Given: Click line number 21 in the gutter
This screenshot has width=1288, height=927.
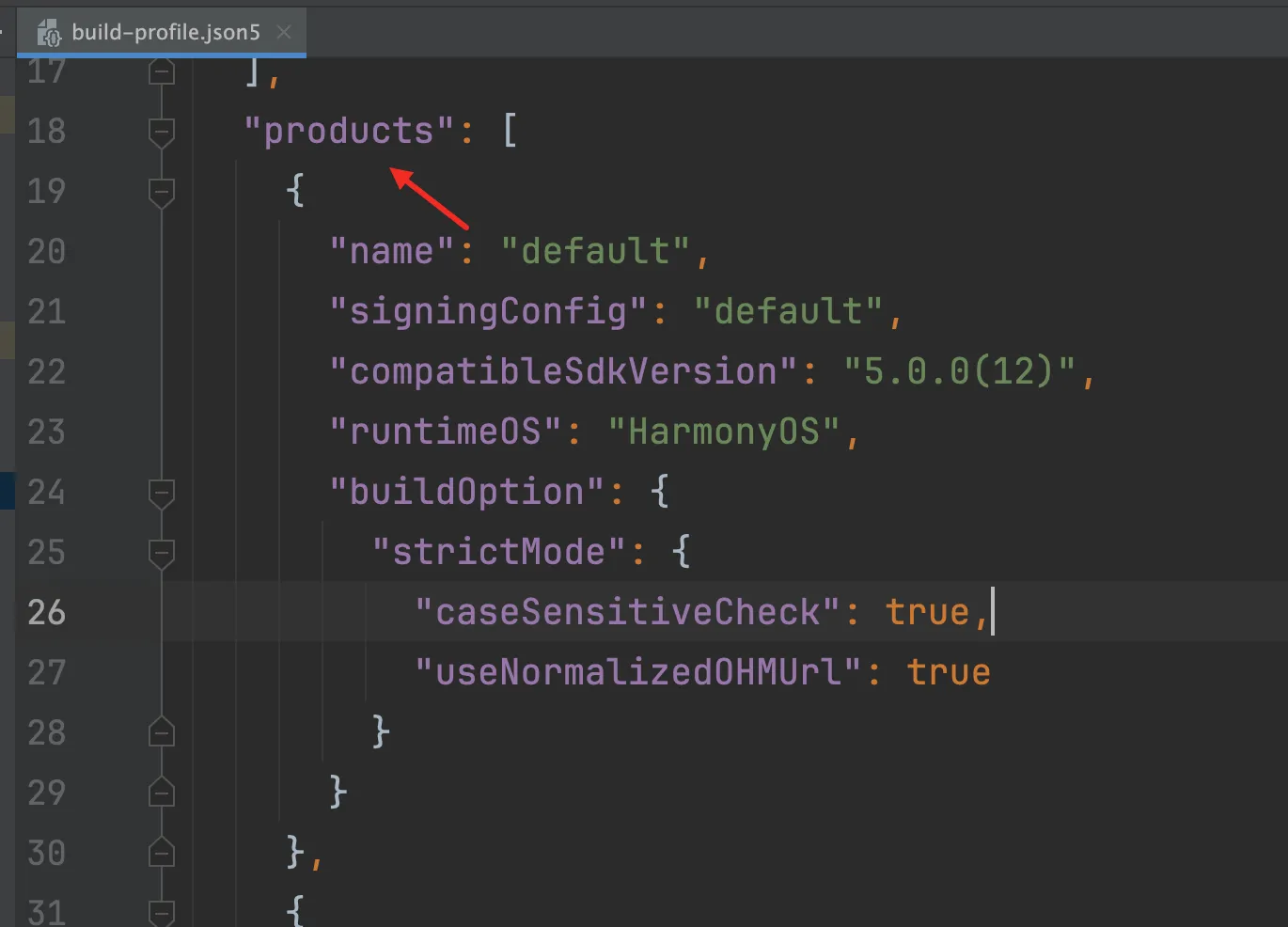Looking at the screenshot, I should pyautogui.click(x=46, y=311).
